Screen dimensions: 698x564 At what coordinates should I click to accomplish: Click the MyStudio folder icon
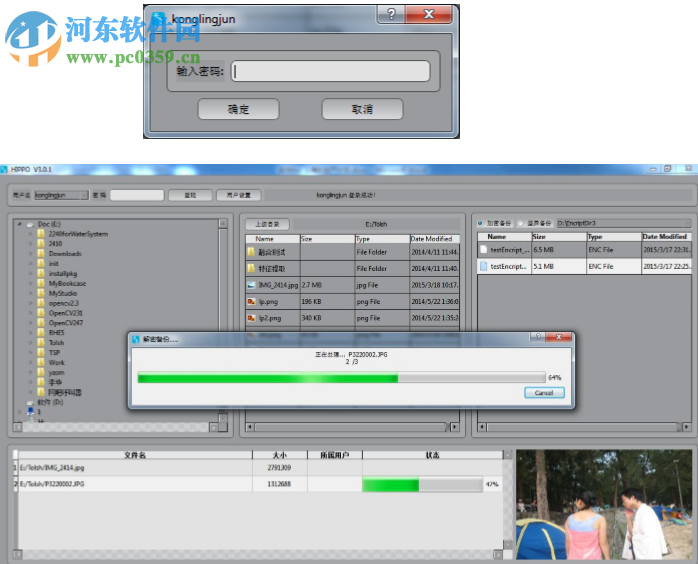pos(41,293)
